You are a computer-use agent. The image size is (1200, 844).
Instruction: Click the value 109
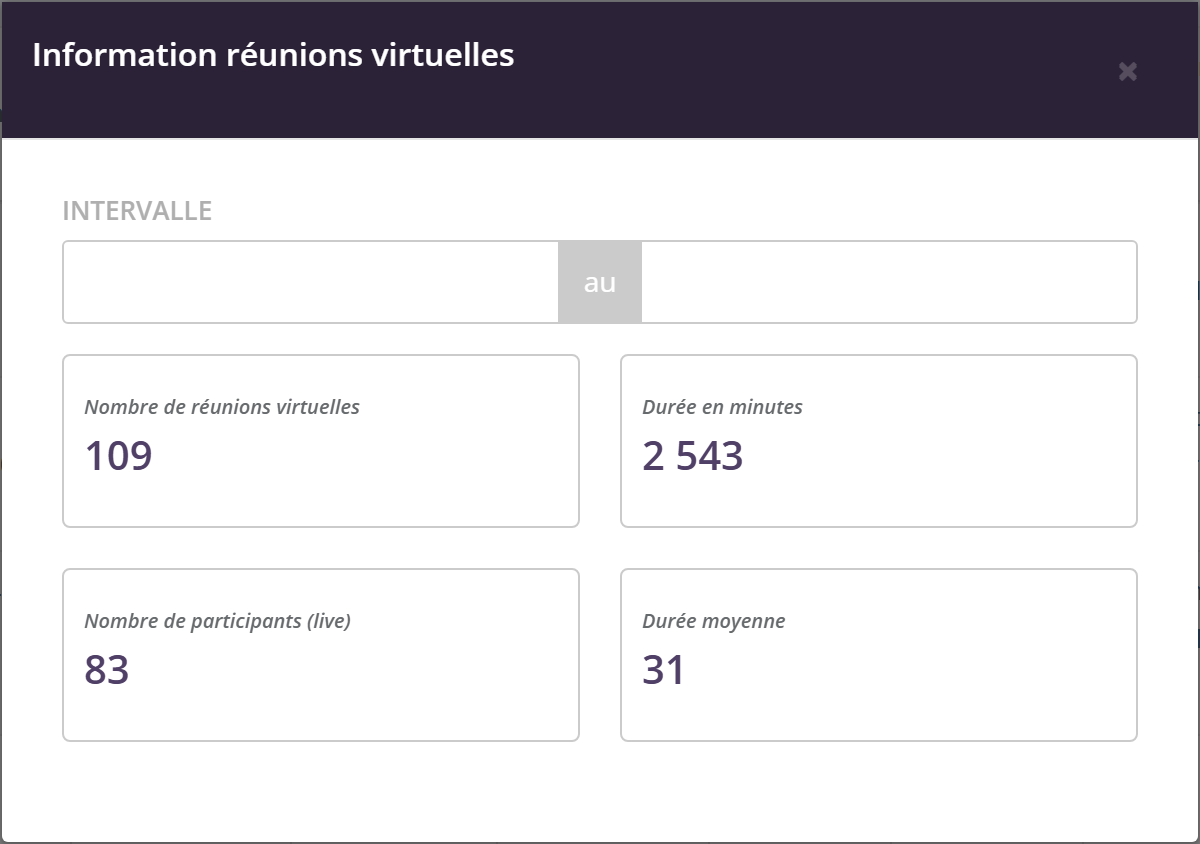118,456
